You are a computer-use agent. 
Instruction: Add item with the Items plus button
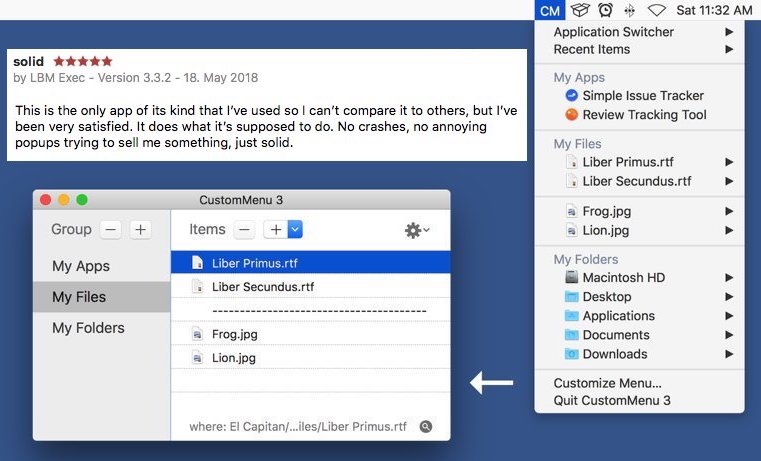click(x=276, y=230)
